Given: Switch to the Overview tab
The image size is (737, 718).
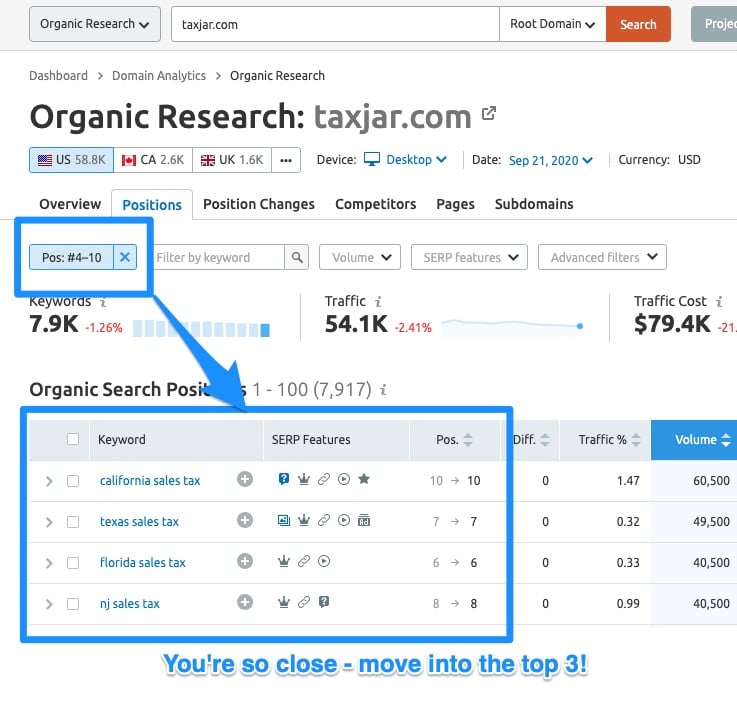Looking at the screenshot, I should 70,204.
